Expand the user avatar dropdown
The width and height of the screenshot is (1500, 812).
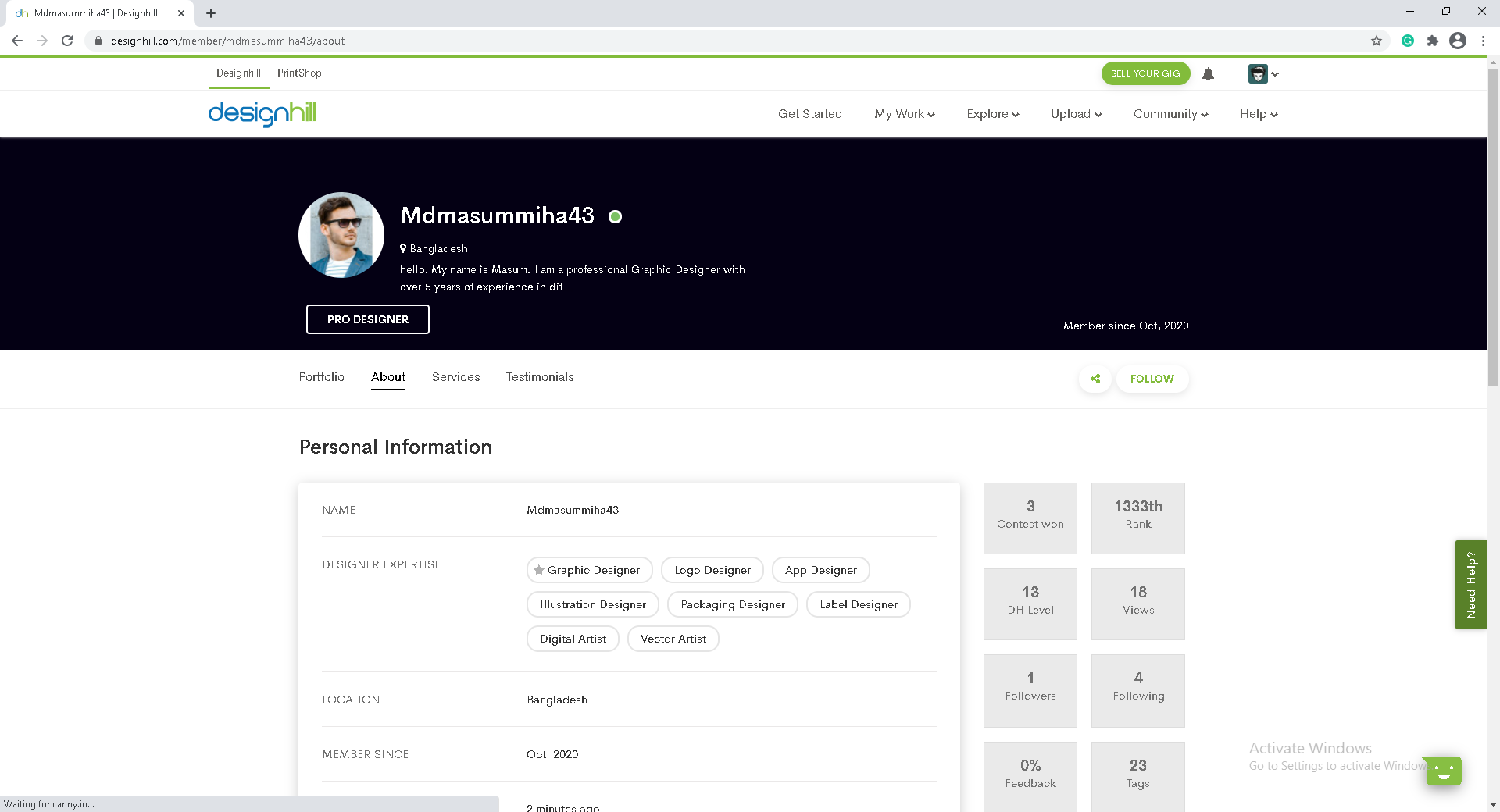(1262, 74)
